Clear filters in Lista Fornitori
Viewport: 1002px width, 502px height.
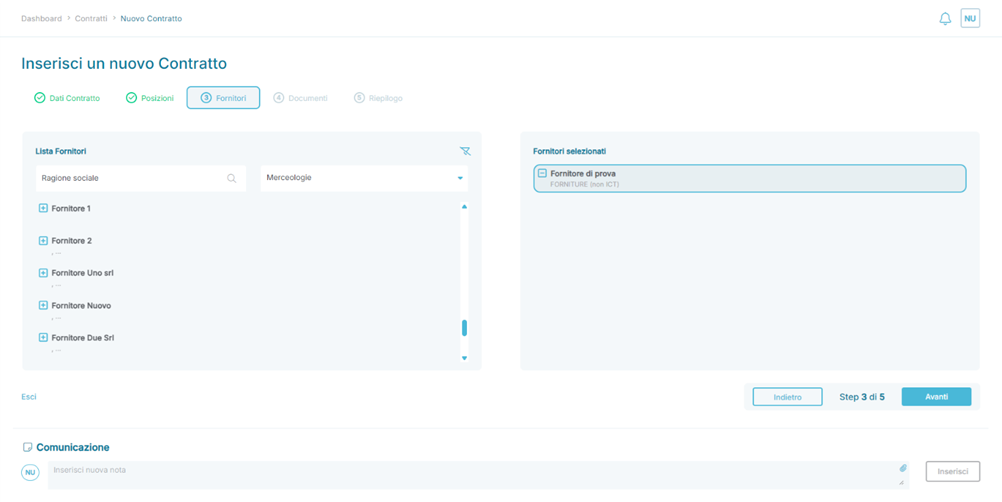point(465,151)
